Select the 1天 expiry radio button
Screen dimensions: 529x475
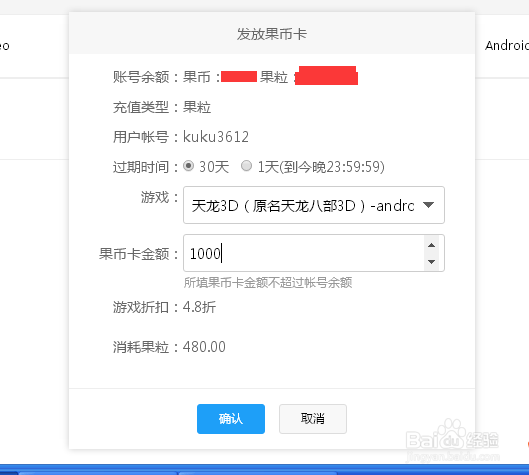(x=246, y=166)
